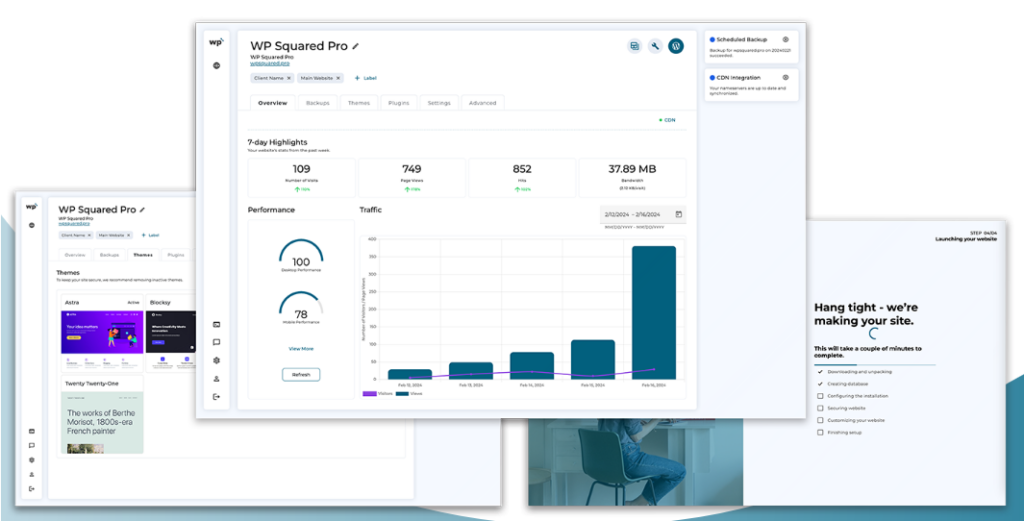Expand View More under Performance

click(x=301, y=349)
